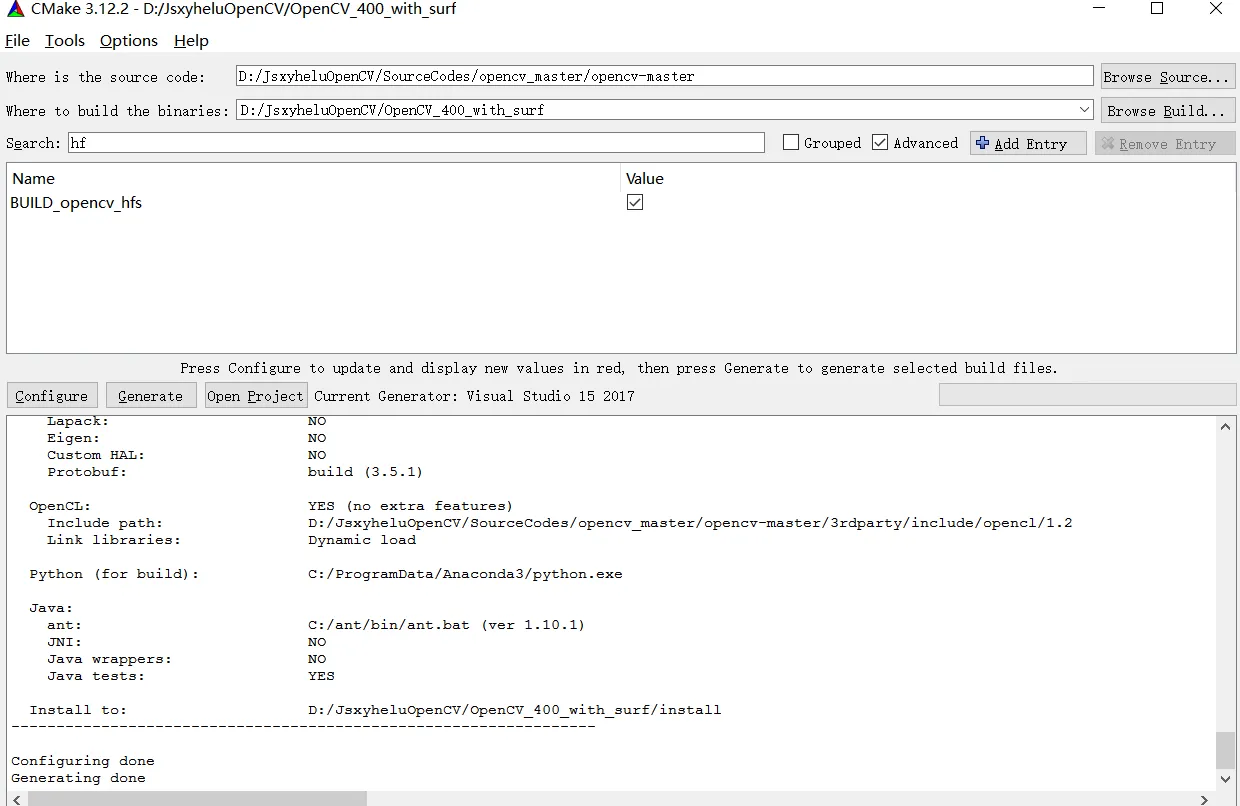
Task: Click the Protobuf build (3.5.1) value
Action: click(365, 472)
